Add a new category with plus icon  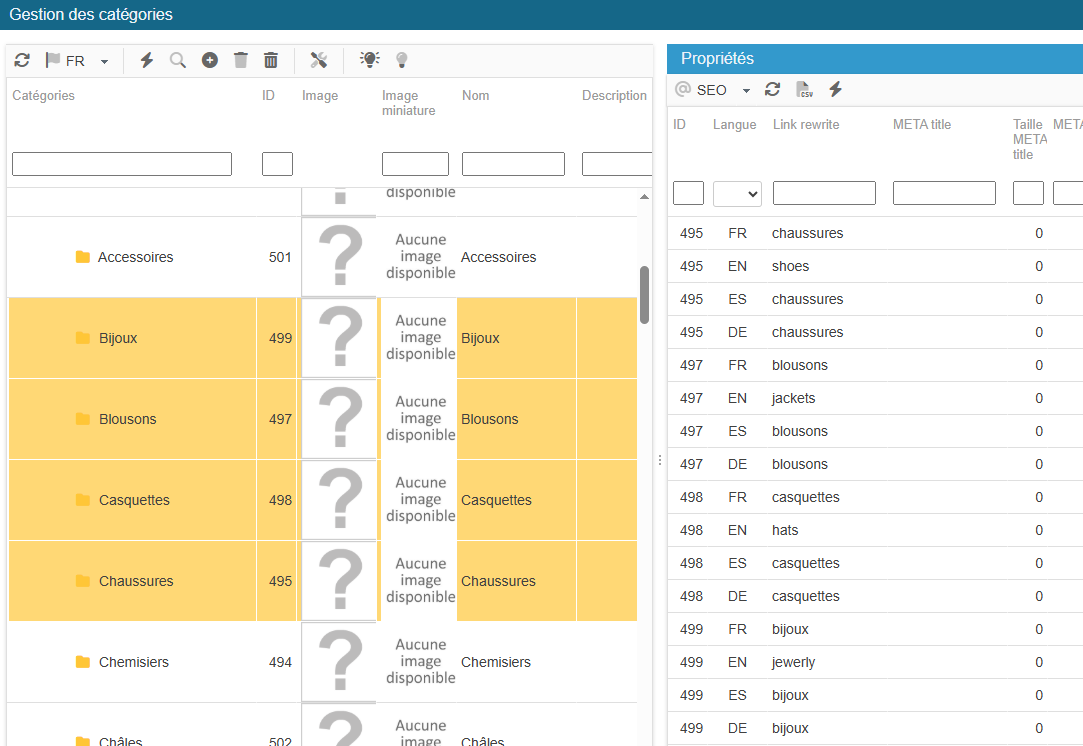[x=210, y=60]
